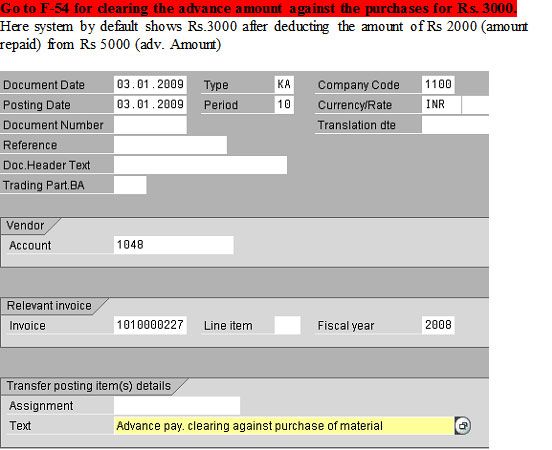The width and height of the screenshot is (552, 450).
Task: Select the Company Code field 1100
Action: click(x=438, y=85)
